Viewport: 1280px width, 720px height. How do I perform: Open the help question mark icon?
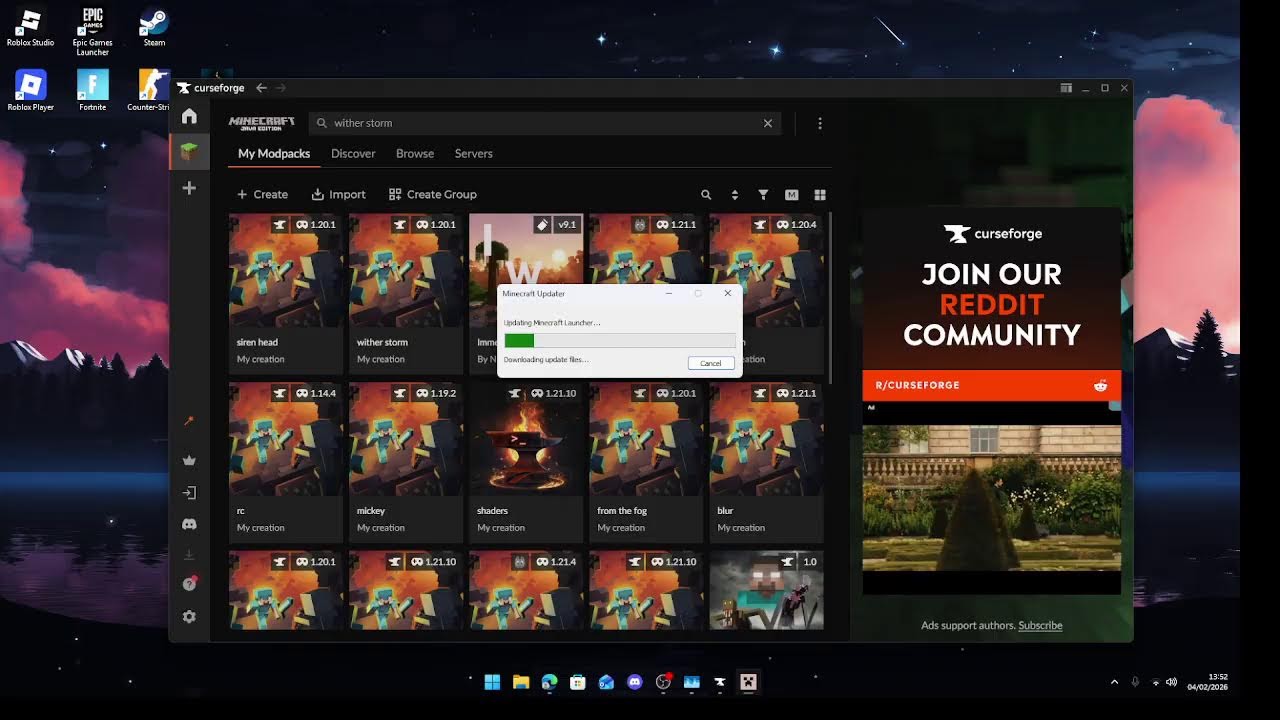point(189,584)
